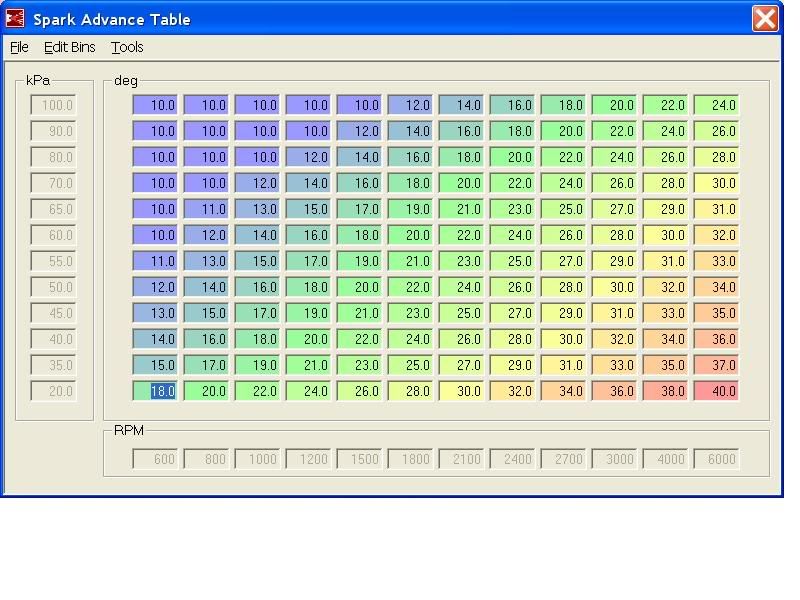The height and width of the screenshot is (600, 800).
Task: Click the application icon in the title bar
Action: (15, 19)
